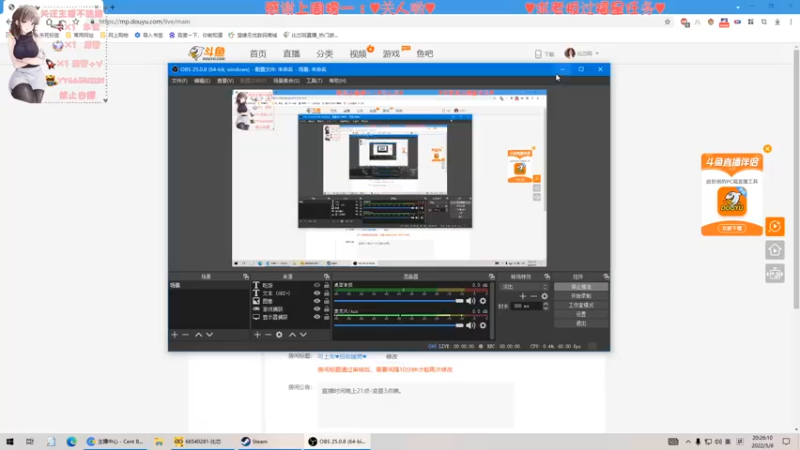Go to Douyu 分类 category tab
The image size is (800, 450).
[x=324, y=54]
